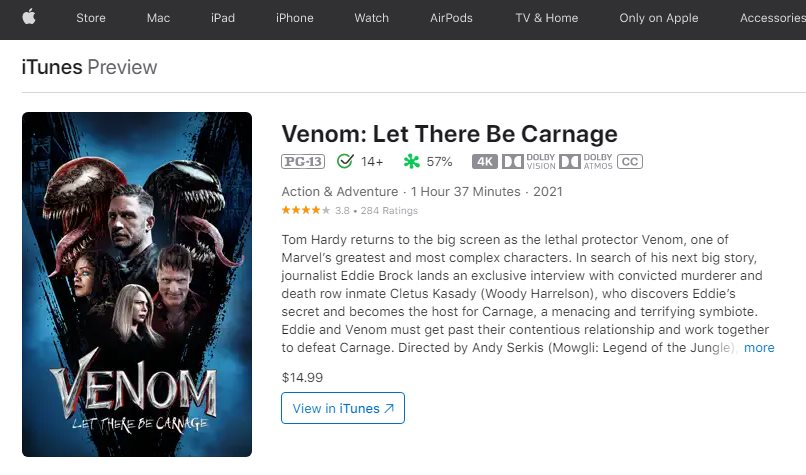Click the star rating display
806x475 pixels.
pos(305,211)
